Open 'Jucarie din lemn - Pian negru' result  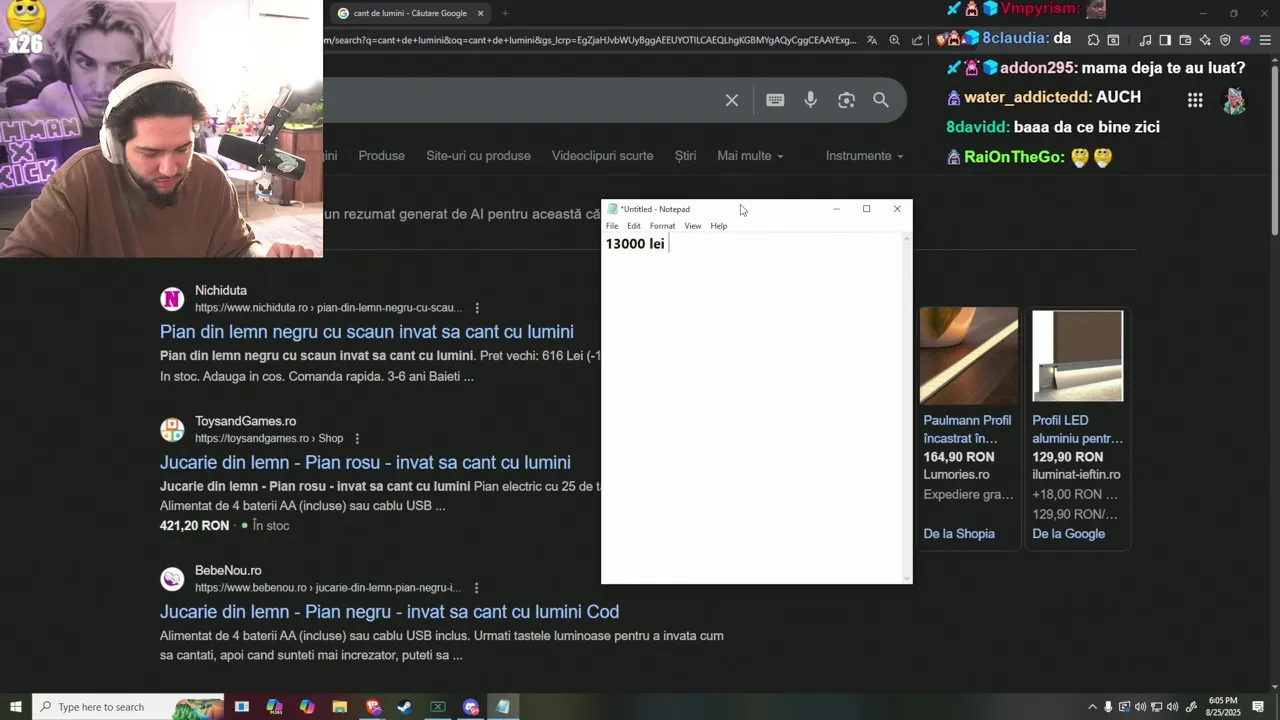click(x=389, y=612)
